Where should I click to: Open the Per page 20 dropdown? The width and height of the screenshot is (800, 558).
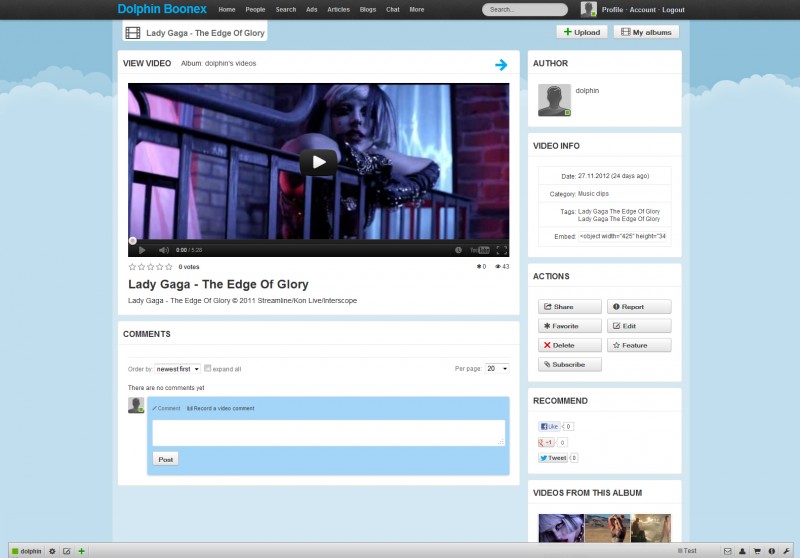(x=497, y=368)
